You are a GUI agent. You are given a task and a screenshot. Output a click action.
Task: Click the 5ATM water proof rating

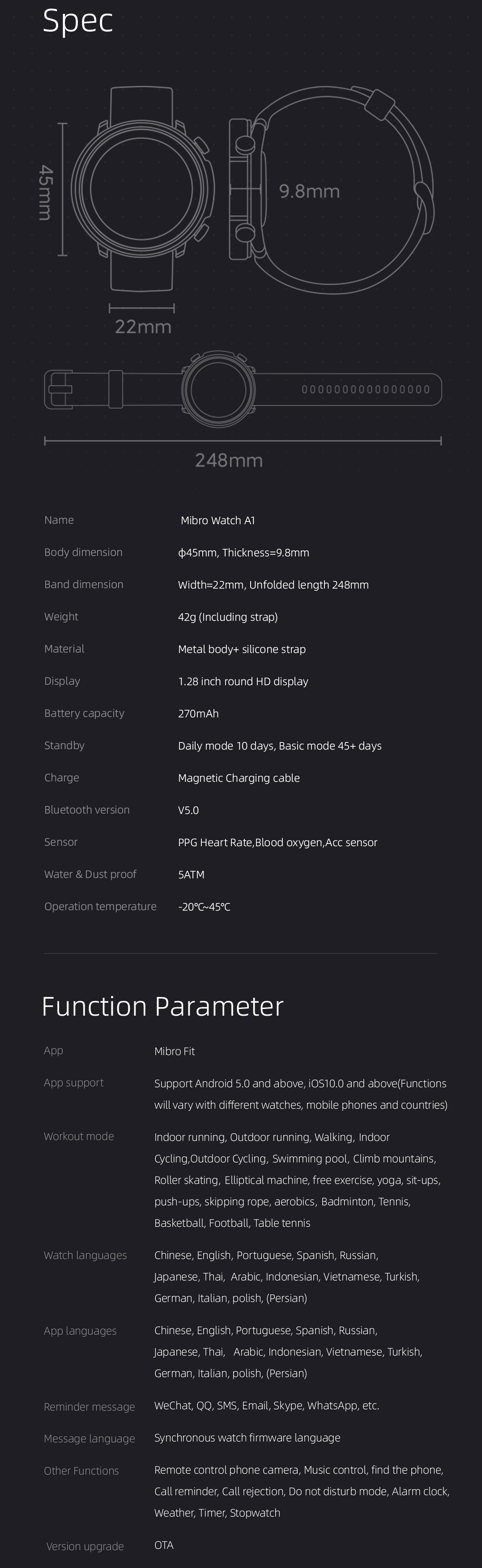(x=192, y=875)
